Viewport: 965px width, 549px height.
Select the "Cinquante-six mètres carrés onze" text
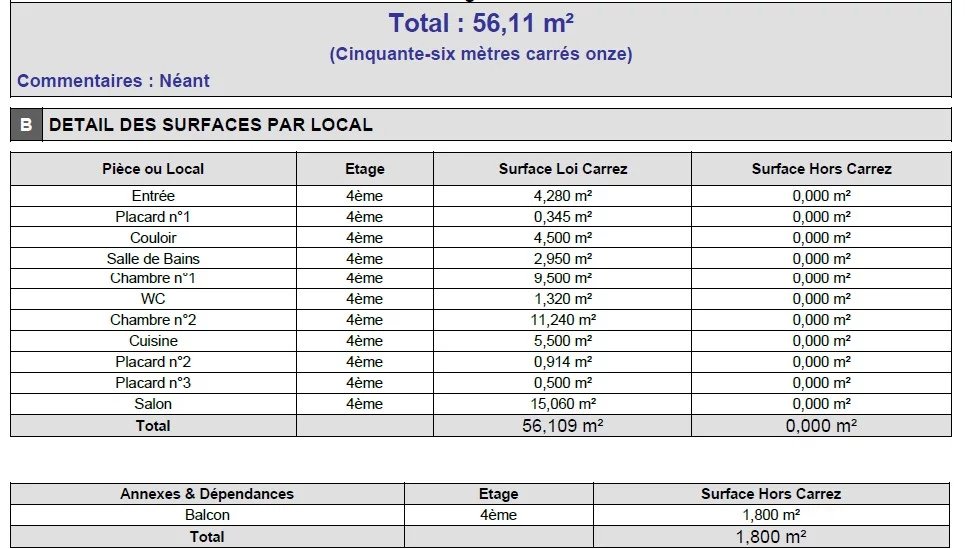[480, 54]
